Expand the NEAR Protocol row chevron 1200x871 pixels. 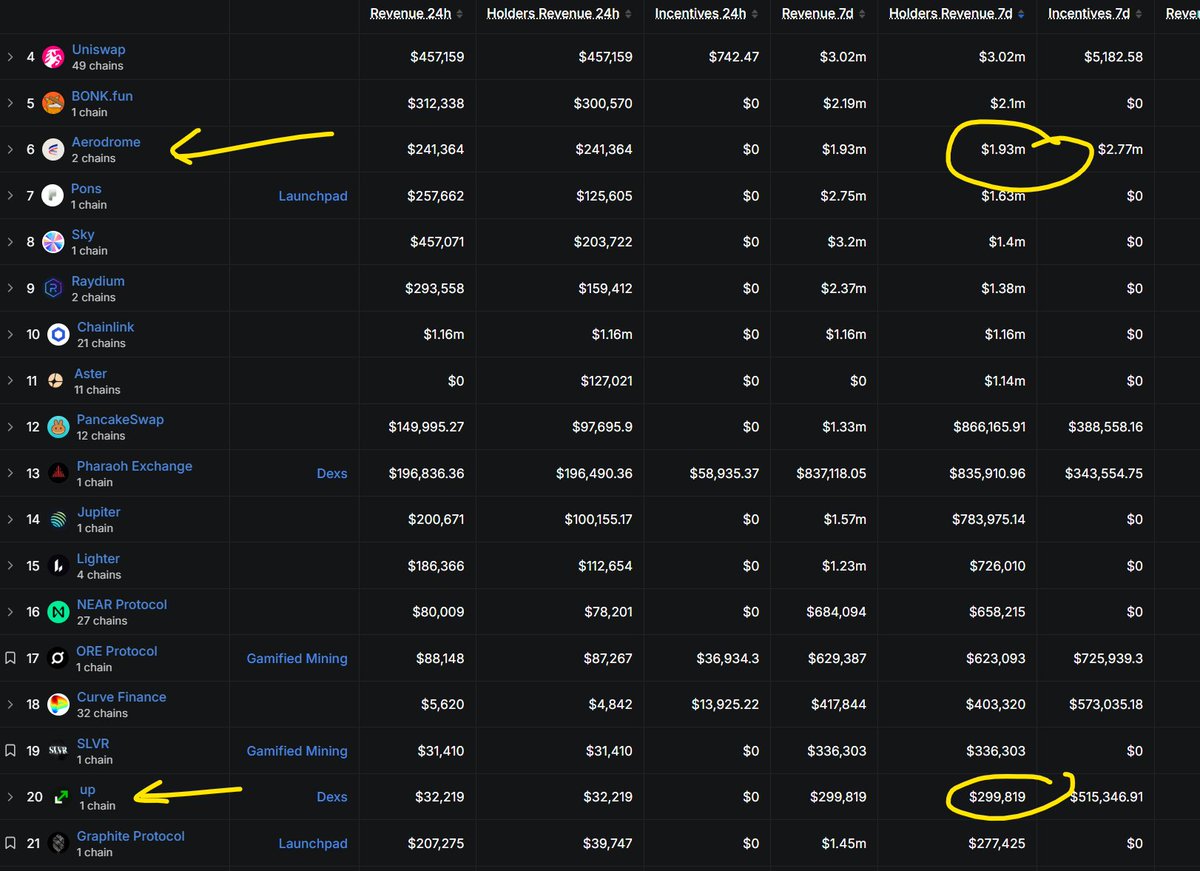10,612
